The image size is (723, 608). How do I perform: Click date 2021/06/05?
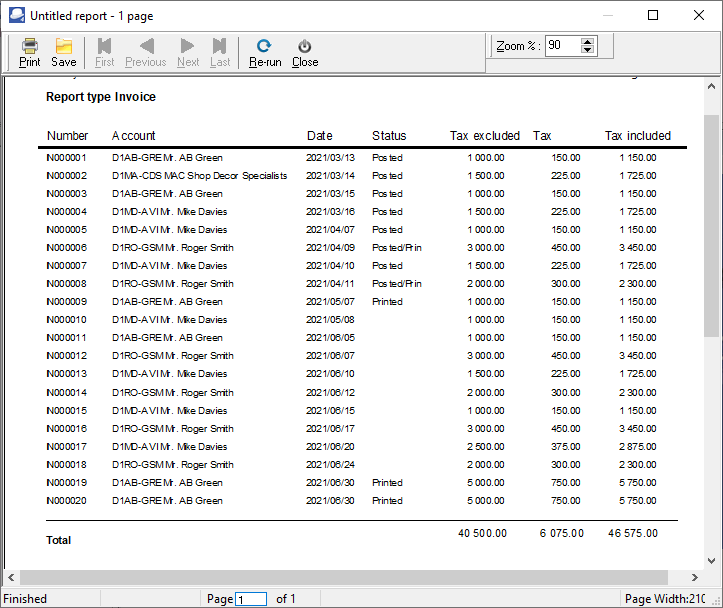tap(331, 337)
